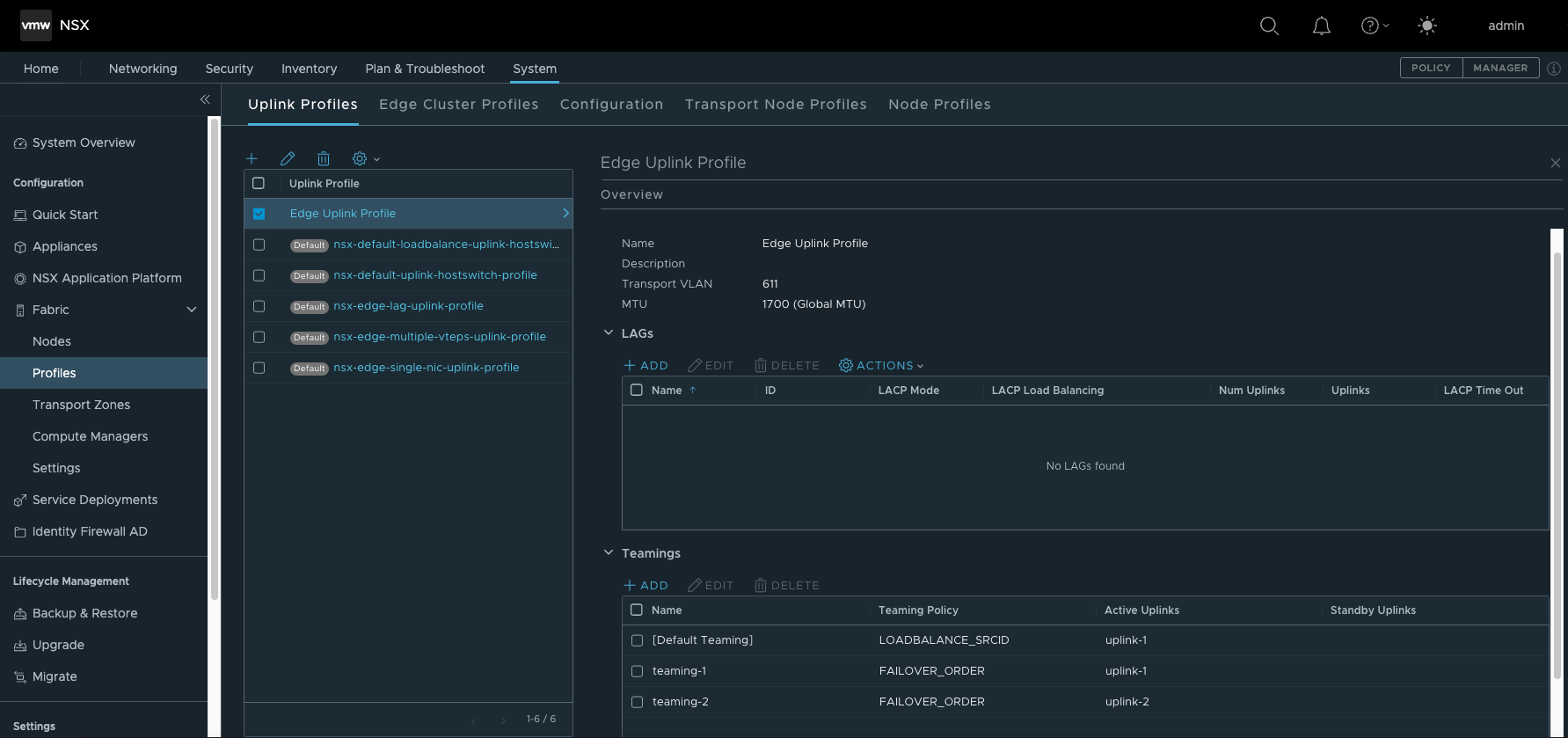Open the Networking top menu
The image size is (1568, 738).
(142, 69)
